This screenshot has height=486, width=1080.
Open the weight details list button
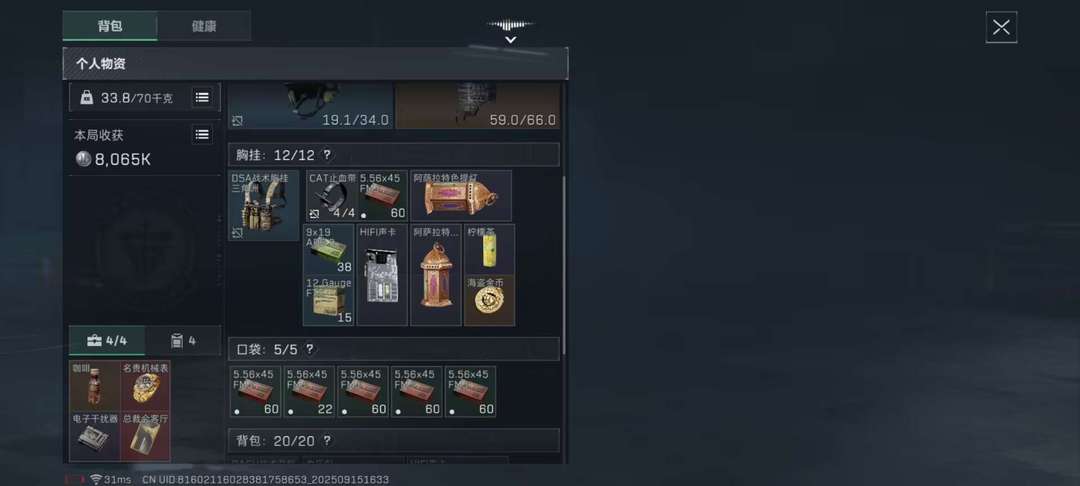coord(202,98)
